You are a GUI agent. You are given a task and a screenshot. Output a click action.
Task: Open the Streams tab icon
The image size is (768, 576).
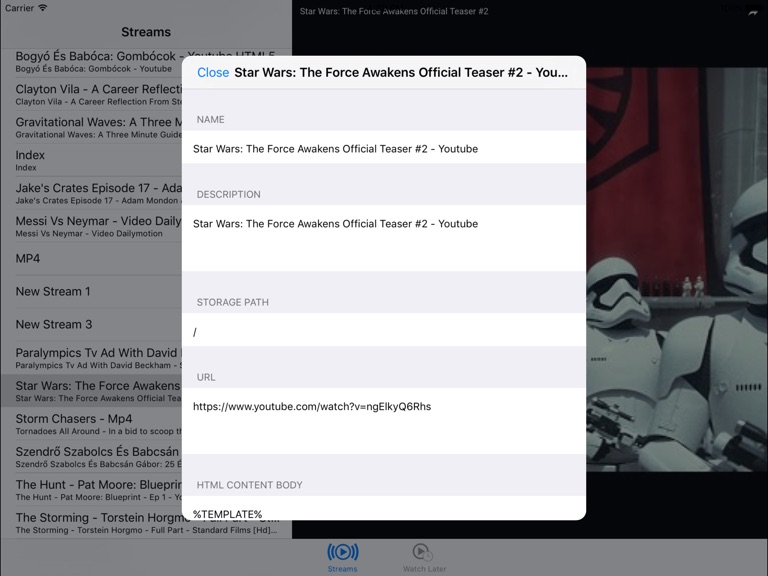click(x=342, y=552)
